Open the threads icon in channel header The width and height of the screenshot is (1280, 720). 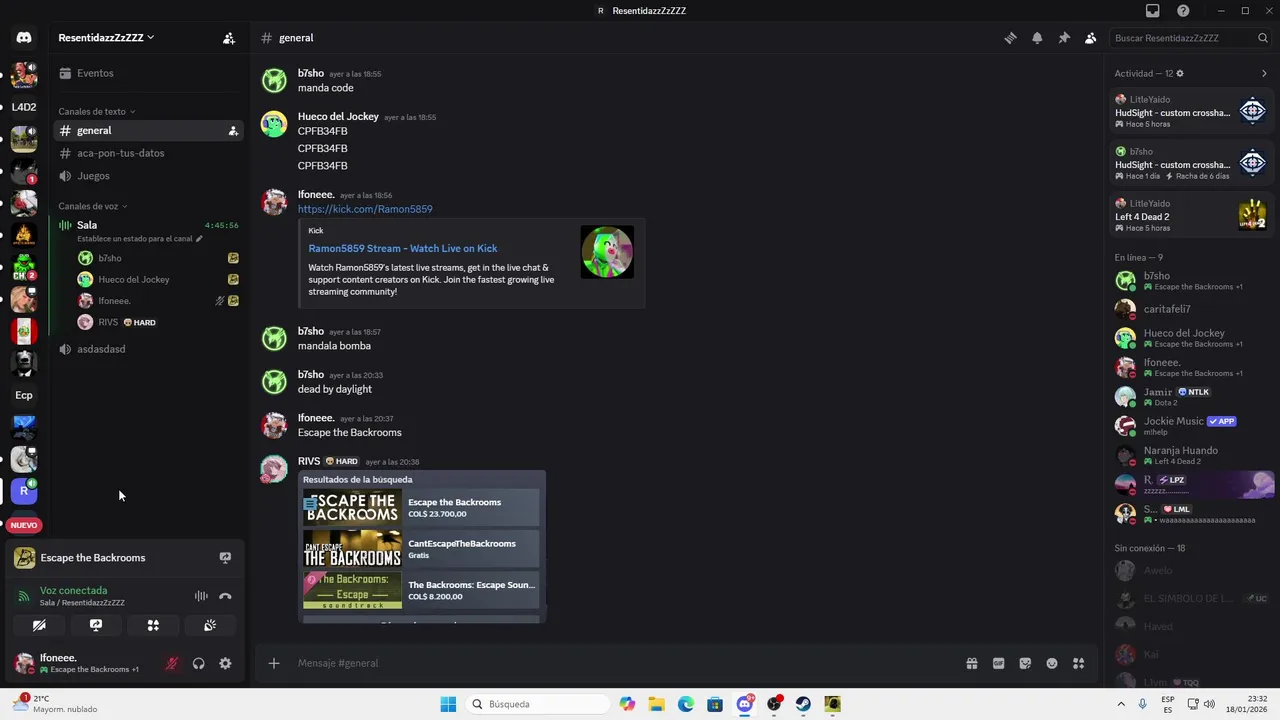point(1010,38)
